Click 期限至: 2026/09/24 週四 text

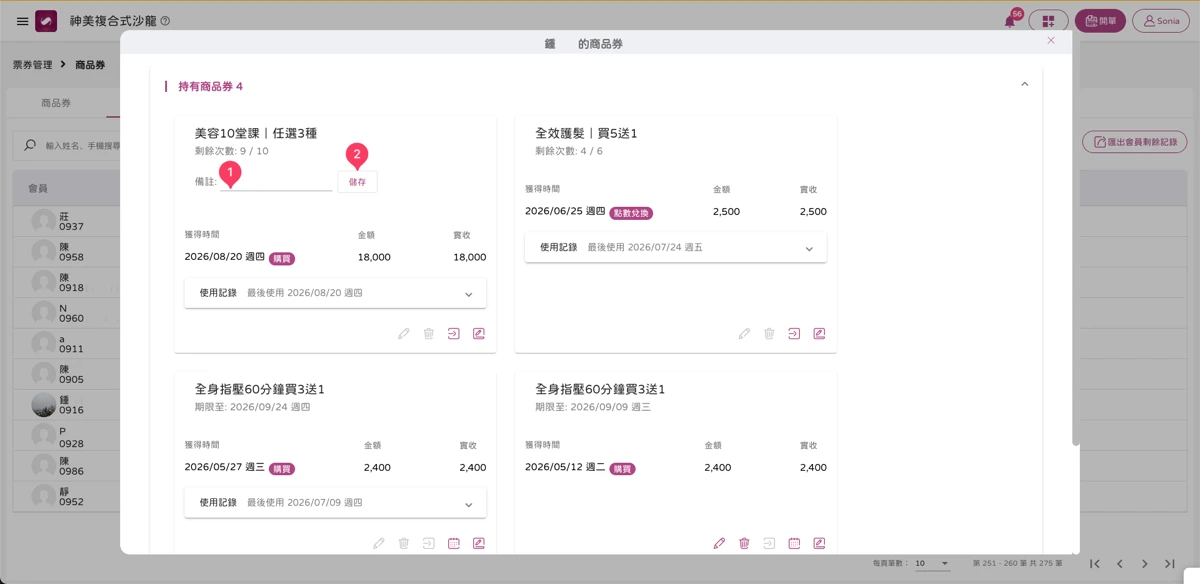tap(253, 407)
